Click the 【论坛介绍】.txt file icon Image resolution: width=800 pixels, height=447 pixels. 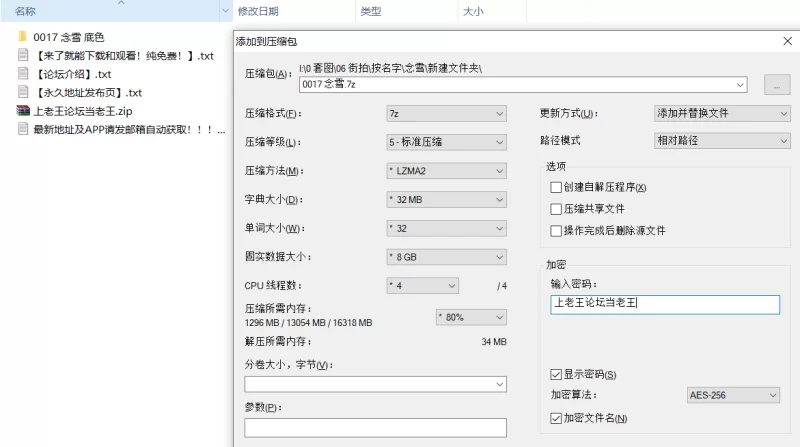22,74
